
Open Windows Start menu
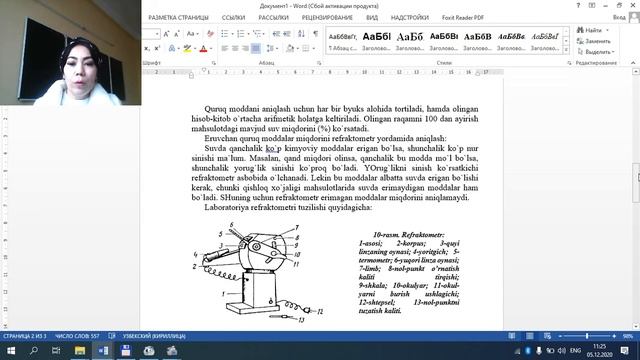coord(11,351)
